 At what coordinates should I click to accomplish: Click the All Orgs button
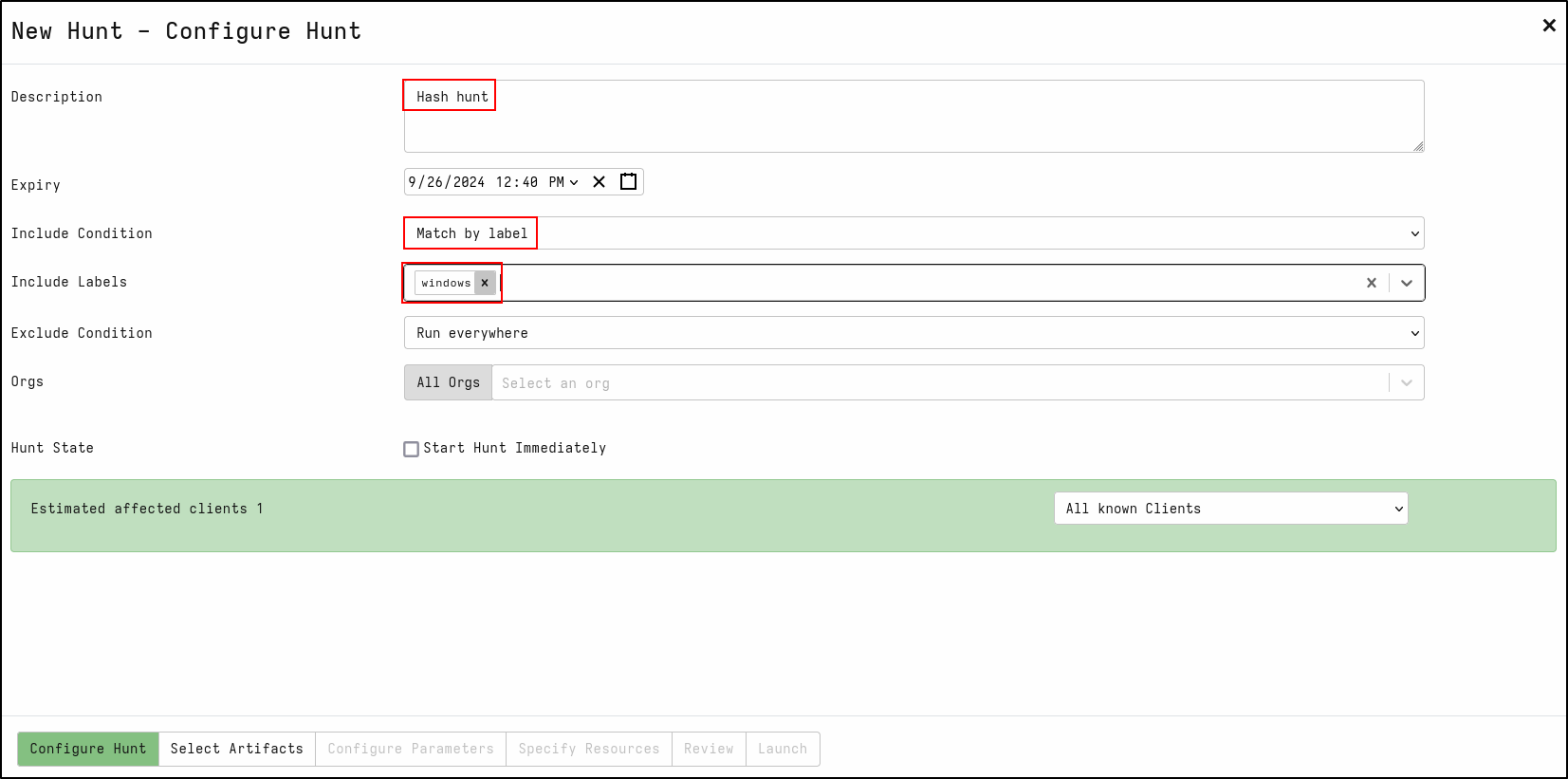(448, 382)
